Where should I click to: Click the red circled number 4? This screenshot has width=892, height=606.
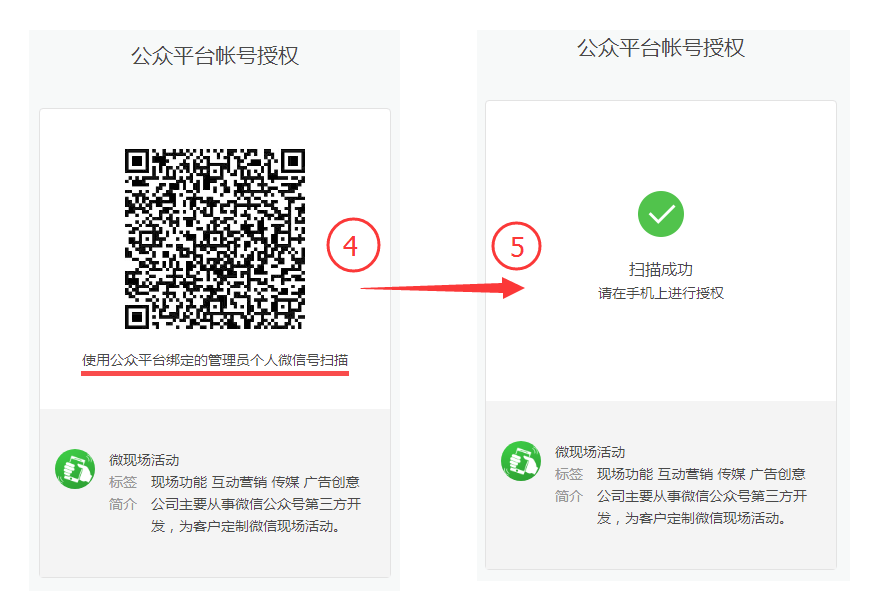pos(353,245)
